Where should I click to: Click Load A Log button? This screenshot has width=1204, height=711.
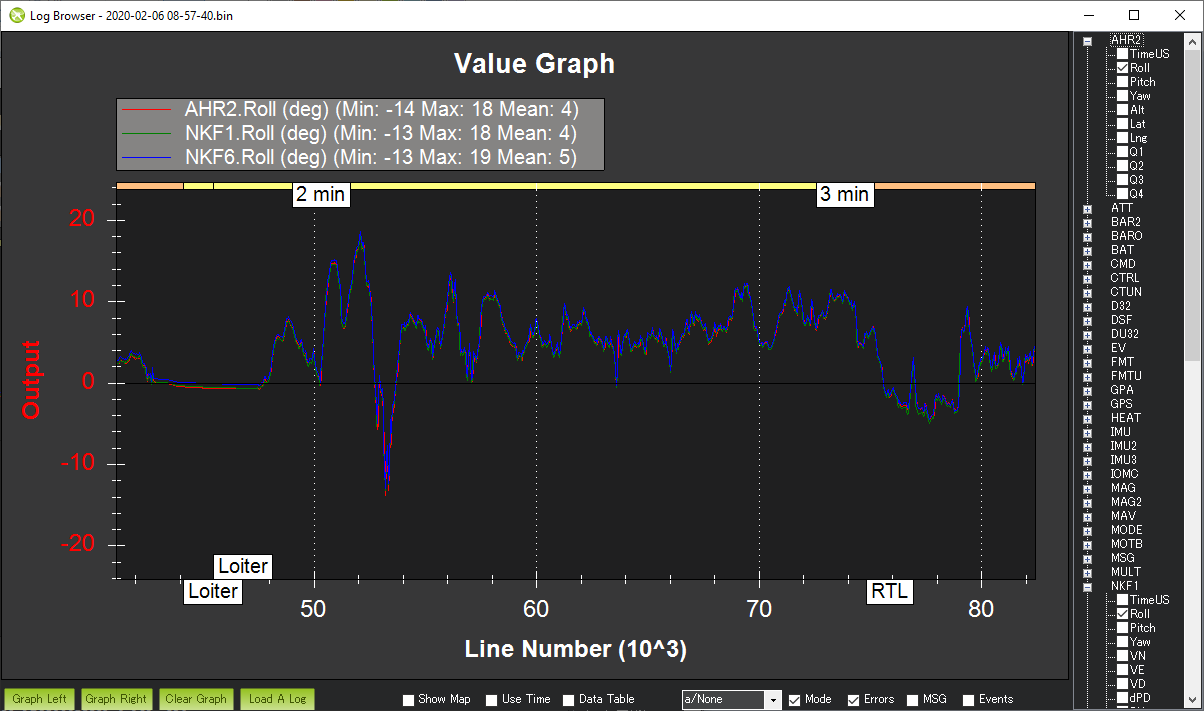click(x=277, y=699)
